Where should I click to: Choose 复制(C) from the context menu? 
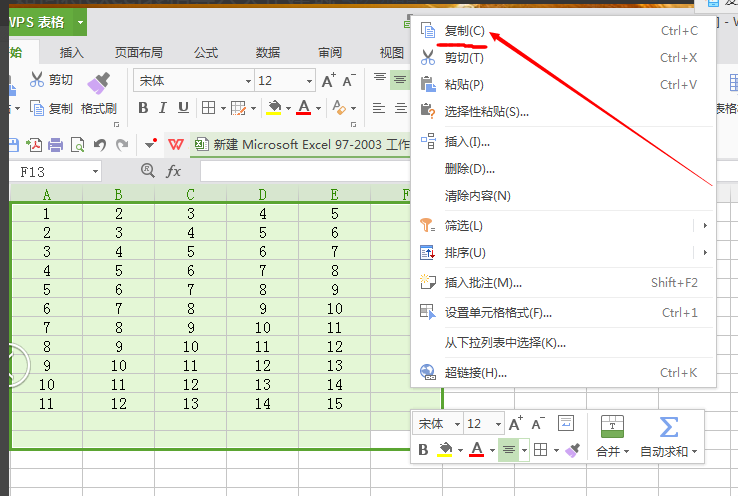tap(564, 31)
